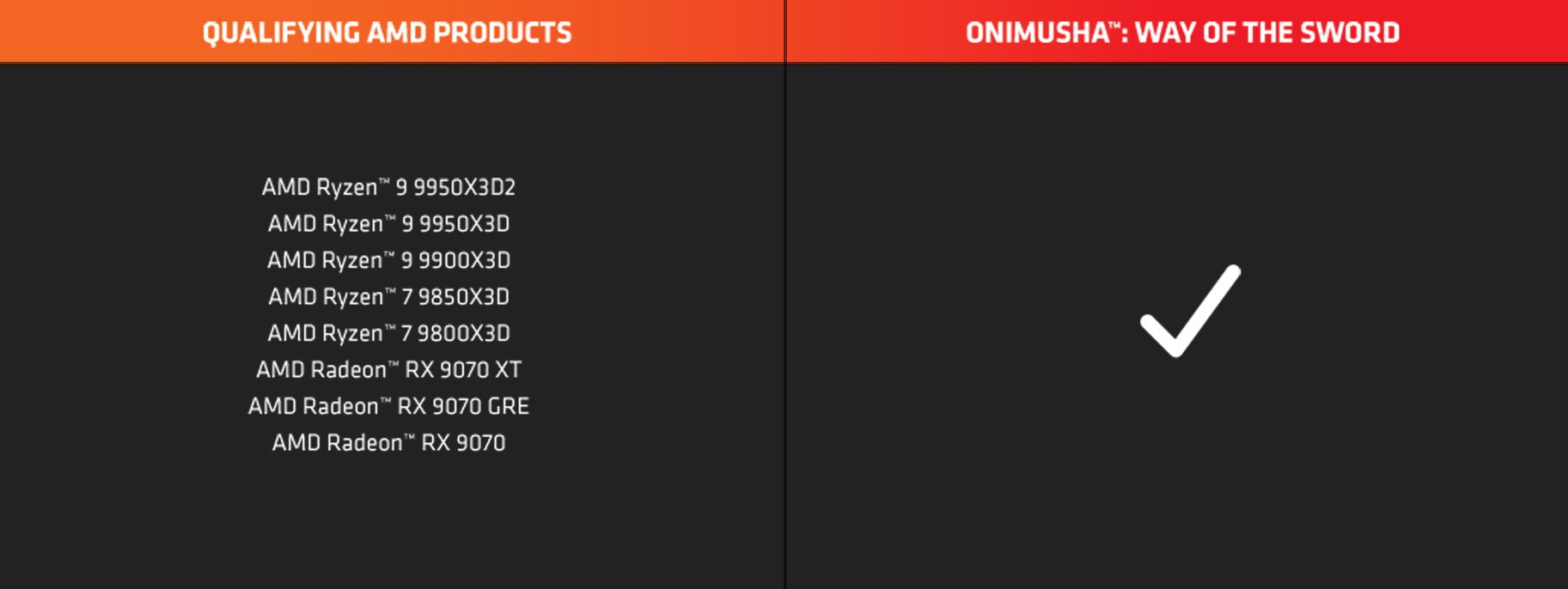Select the Qualifying AMD Products header

(x=387, y=33)
